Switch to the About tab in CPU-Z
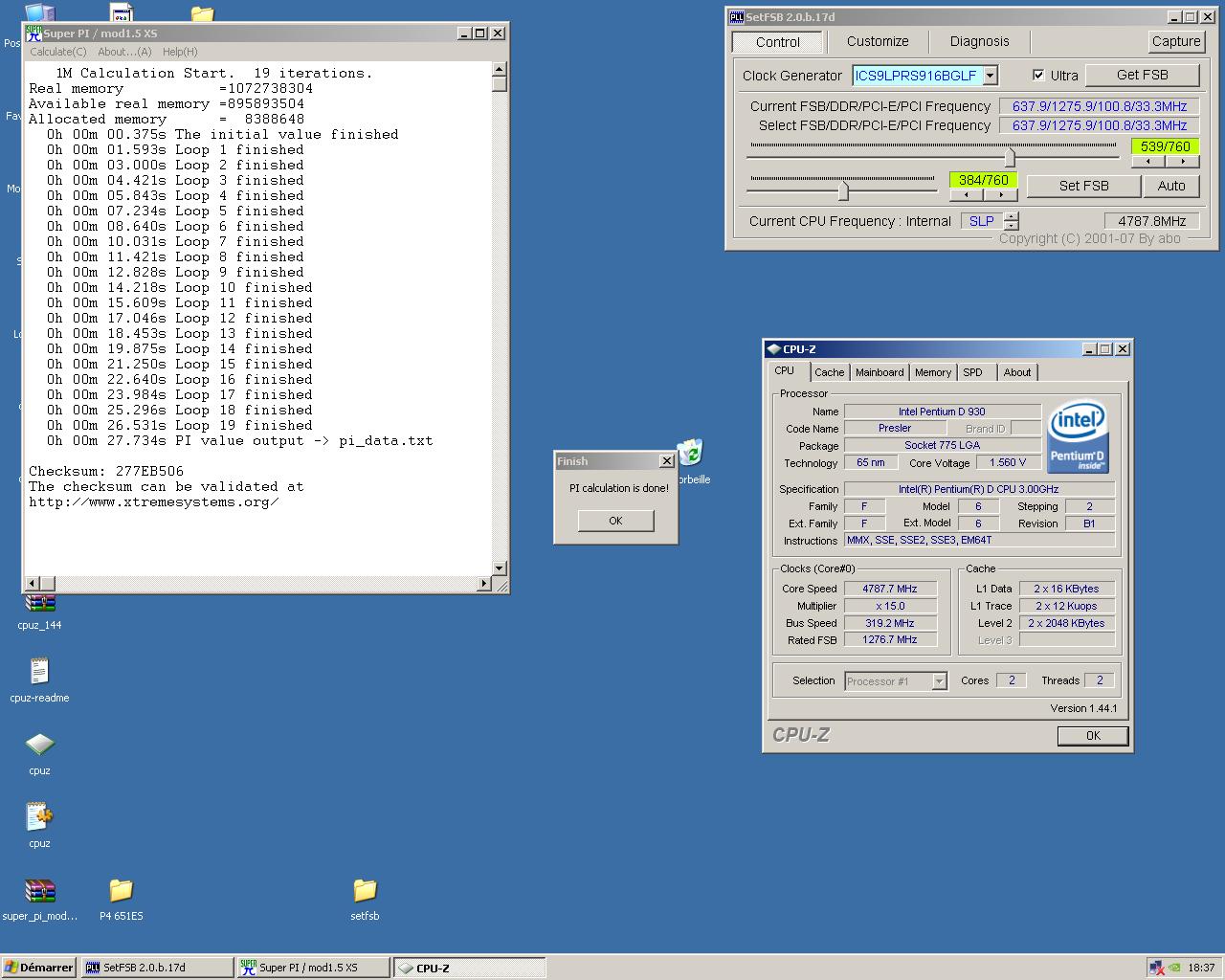The height and width of the screenshot is (980, 1225). point(1017,372)
